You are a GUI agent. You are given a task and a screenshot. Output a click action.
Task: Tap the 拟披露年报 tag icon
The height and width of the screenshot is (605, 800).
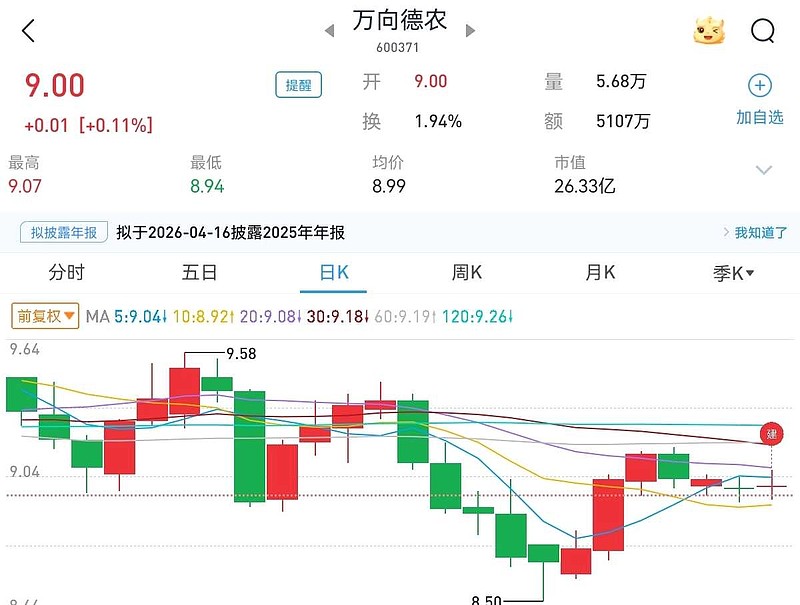coord(64,233)
